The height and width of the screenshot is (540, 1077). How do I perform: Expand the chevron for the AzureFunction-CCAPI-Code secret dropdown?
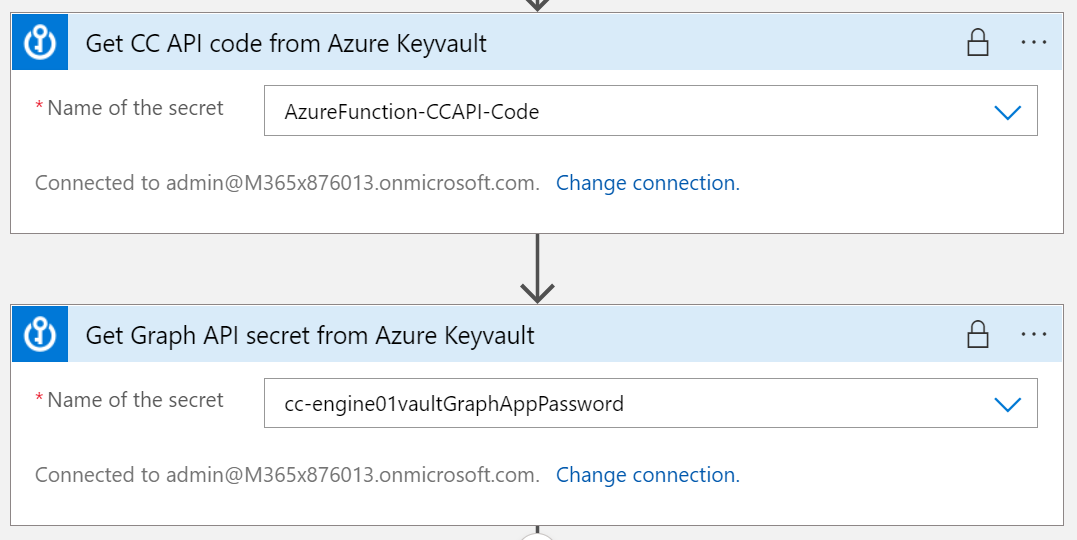[x=1008, y=112]
